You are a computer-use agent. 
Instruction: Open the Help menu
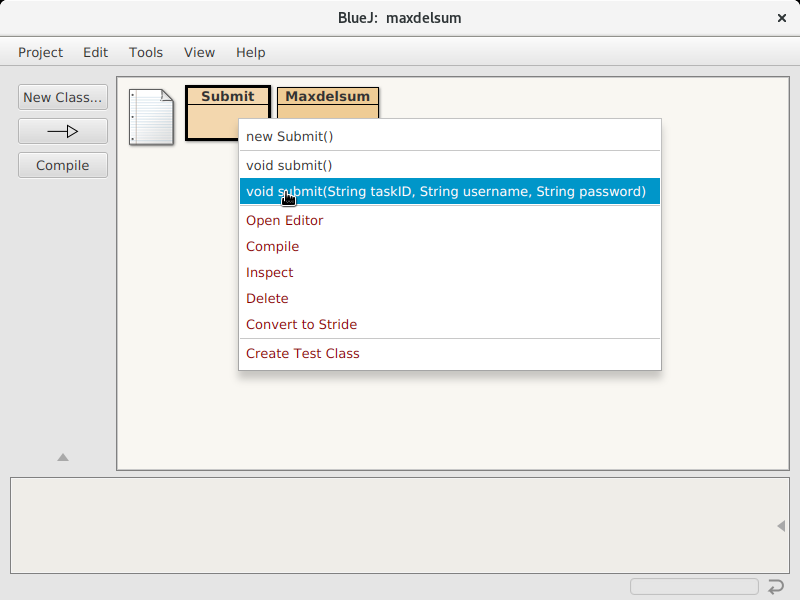251,53
